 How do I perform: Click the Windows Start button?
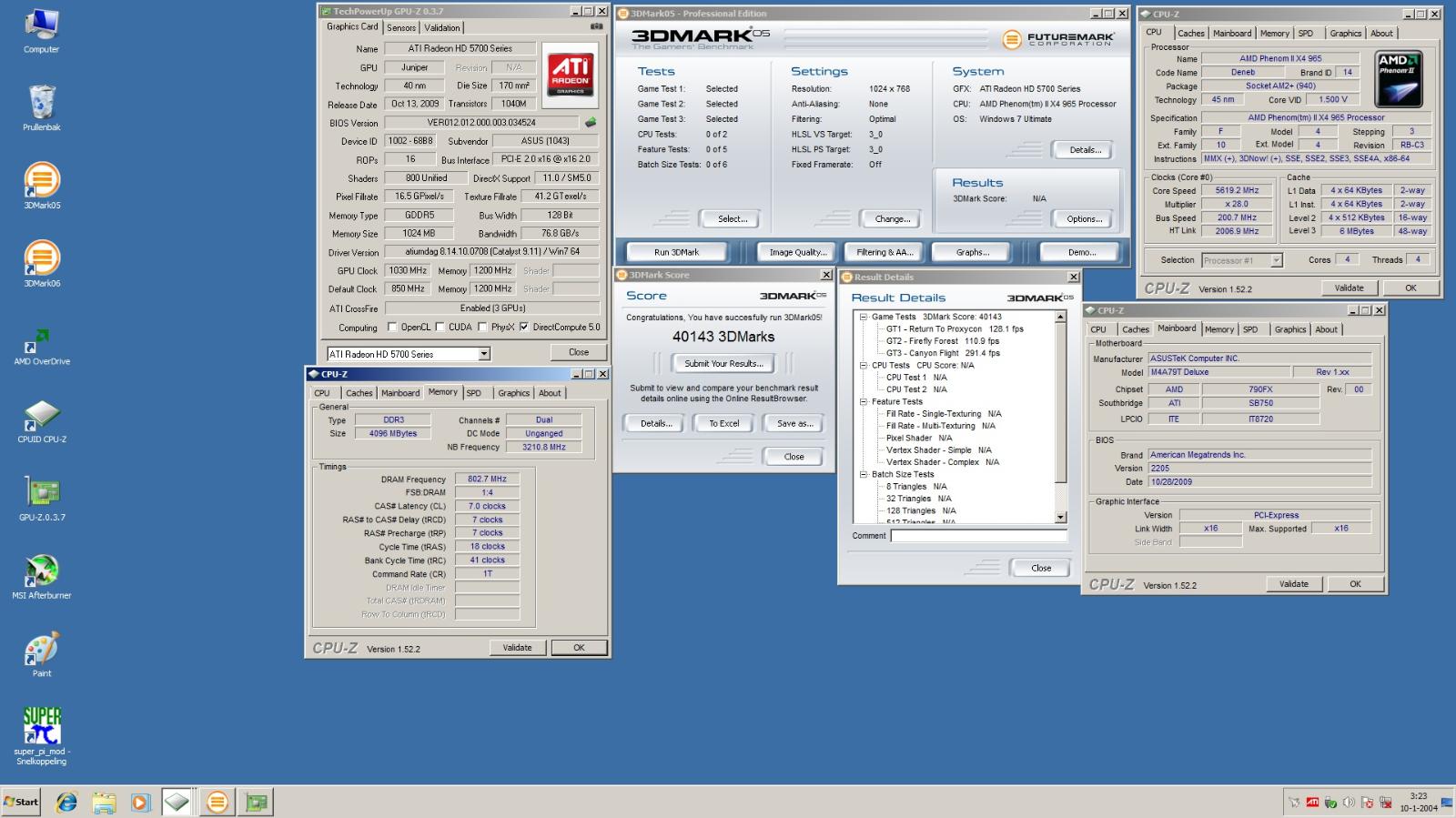22,802
